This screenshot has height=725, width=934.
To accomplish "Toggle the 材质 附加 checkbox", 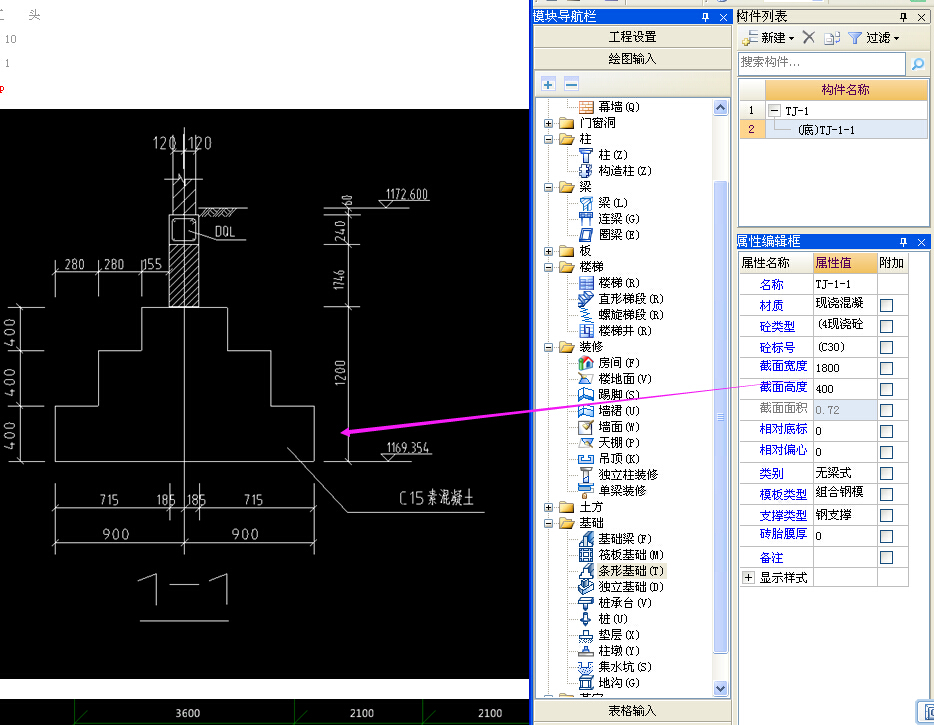I will pos(886,306).
